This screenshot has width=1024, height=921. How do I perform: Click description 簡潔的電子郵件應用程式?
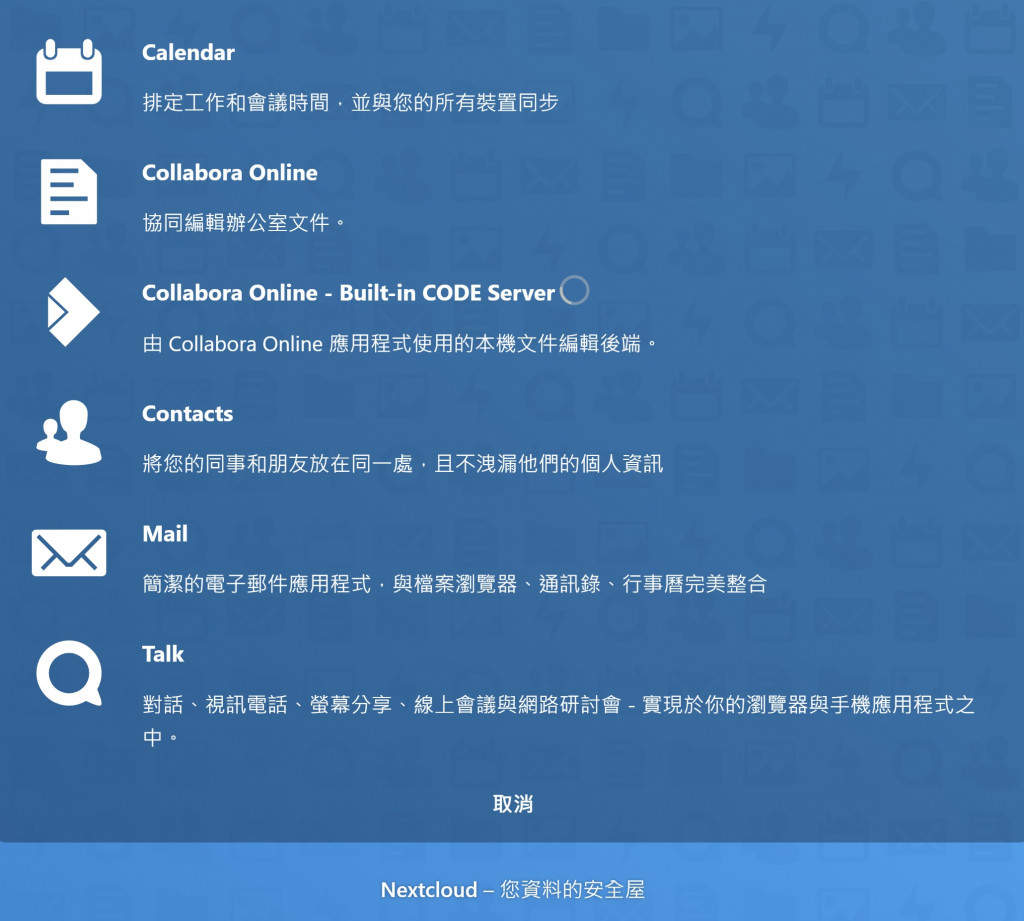coord(455,584)
